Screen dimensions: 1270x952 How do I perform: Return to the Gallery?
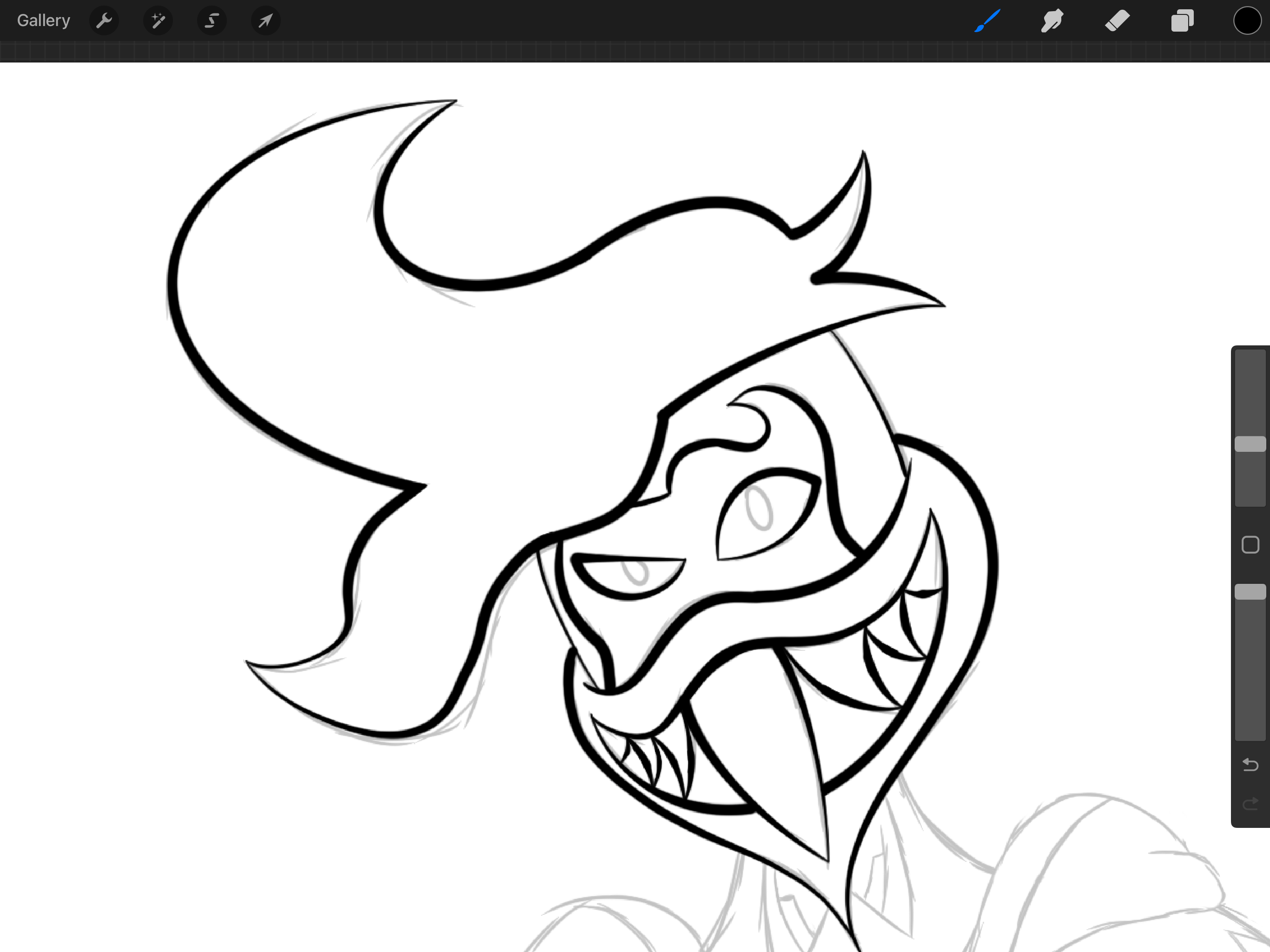[x=44, y=20]
